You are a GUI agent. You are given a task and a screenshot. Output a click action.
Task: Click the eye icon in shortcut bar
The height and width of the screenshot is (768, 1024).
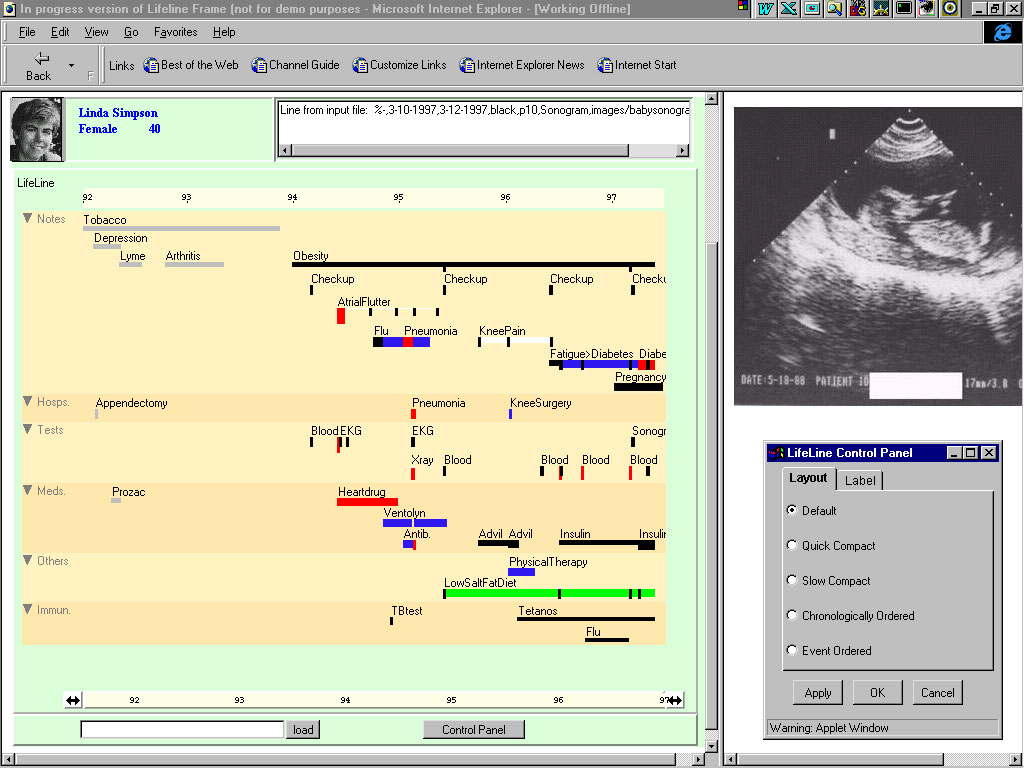pos(927,8)
